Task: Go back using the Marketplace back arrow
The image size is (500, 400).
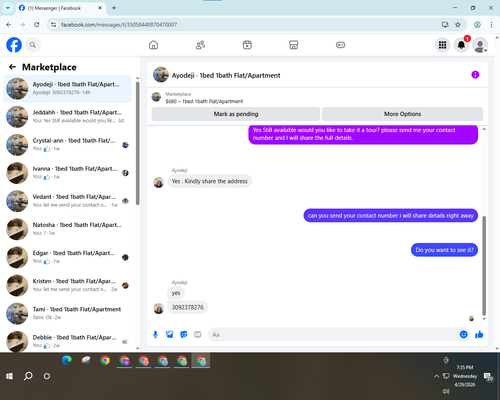Action: (12, 67)
